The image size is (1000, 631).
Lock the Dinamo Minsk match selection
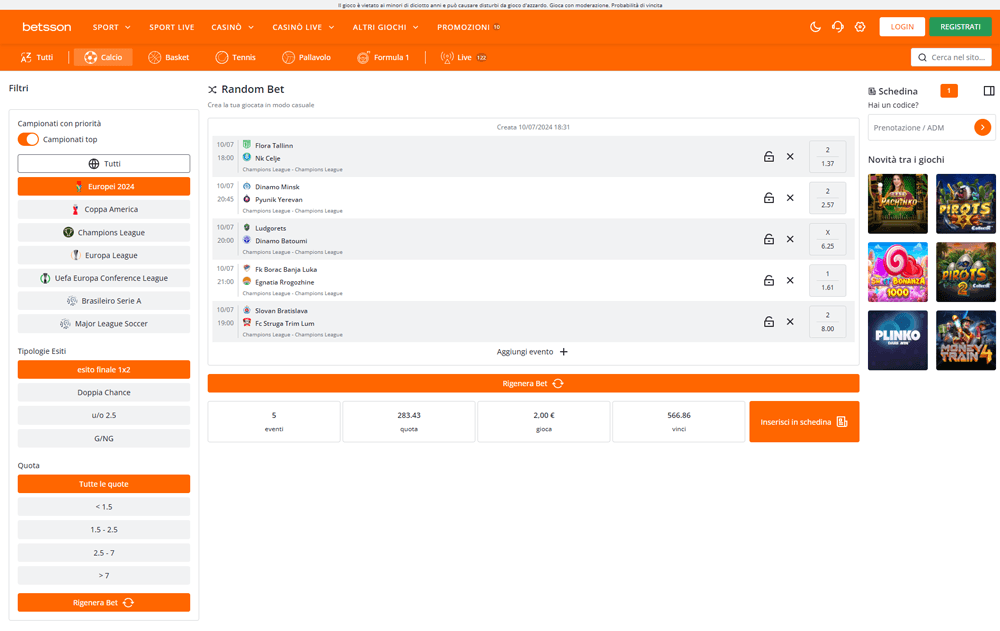(x=769, y=198)
